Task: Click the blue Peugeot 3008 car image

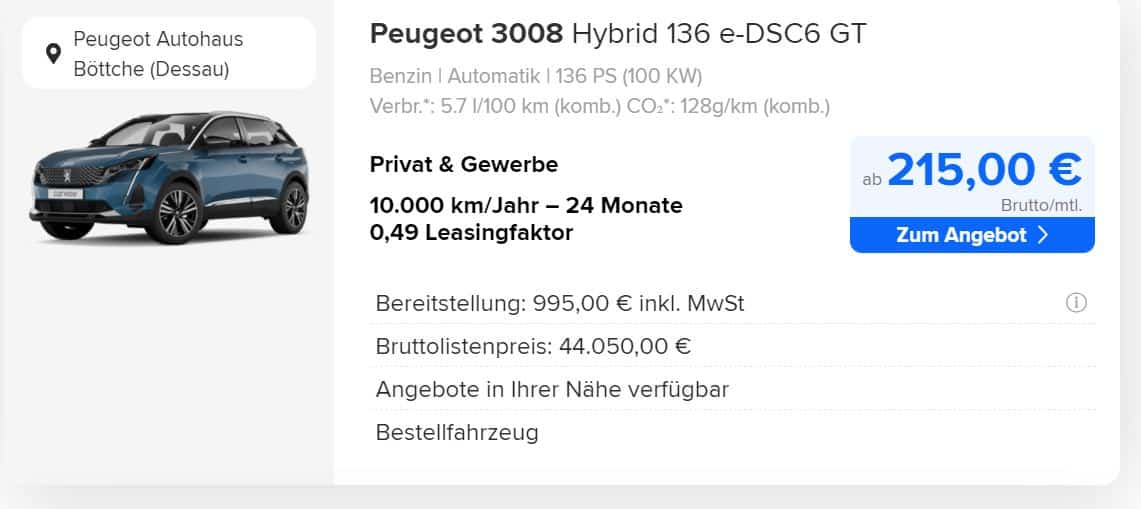Action: coord(170,178)
